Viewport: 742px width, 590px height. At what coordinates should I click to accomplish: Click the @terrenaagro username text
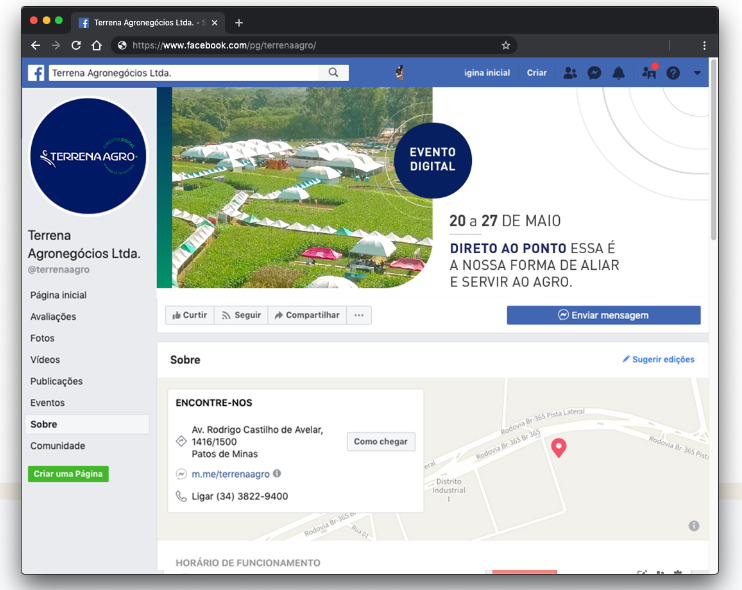coord(59,270)
